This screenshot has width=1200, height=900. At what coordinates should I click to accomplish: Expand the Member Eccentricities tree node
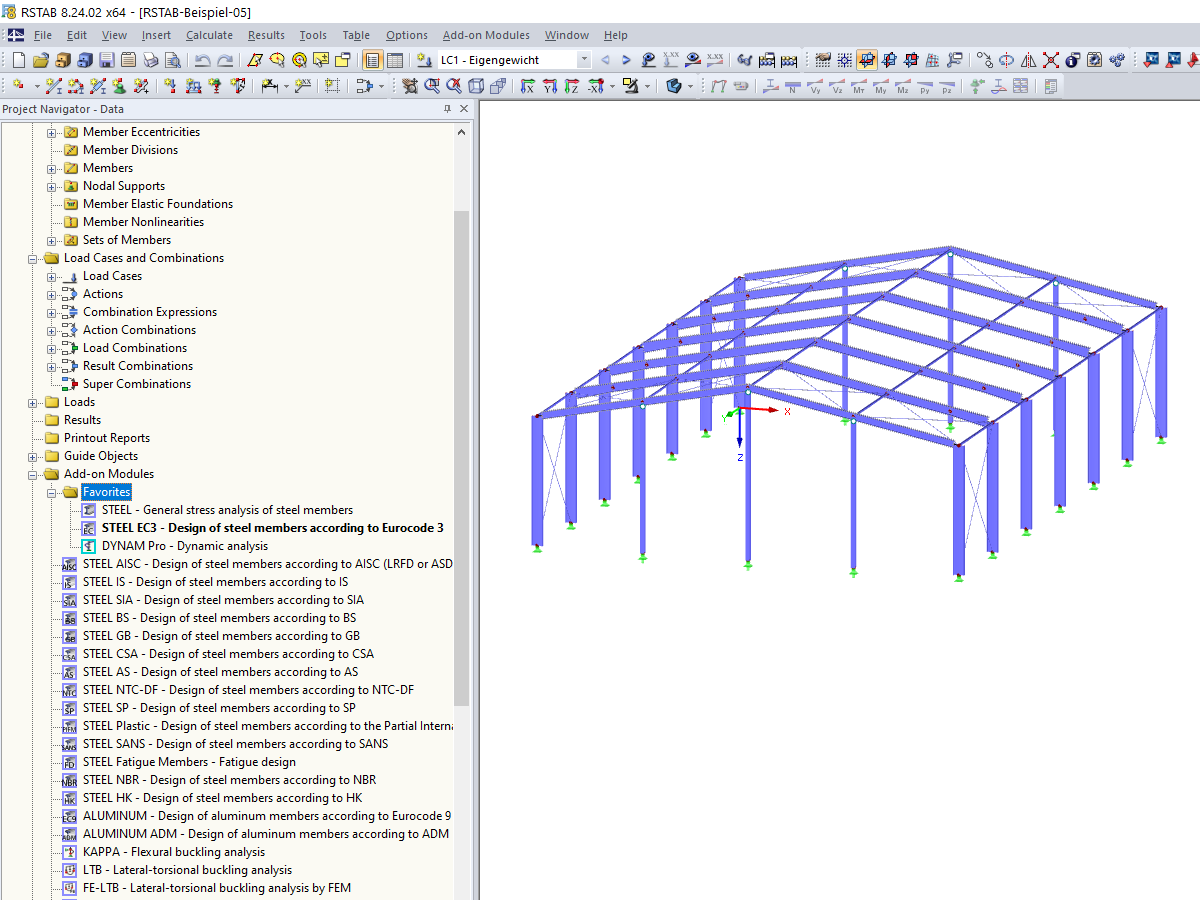click(52, 132)
